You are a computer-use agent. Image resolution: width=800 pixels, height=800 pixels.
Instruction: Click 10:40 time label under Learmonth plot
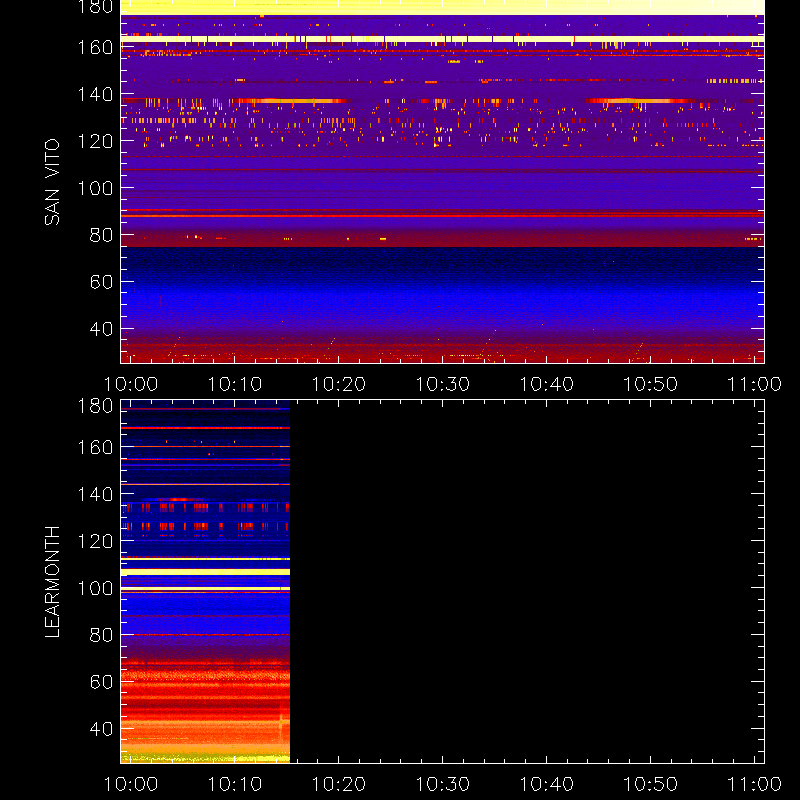[x=546, y=784]
